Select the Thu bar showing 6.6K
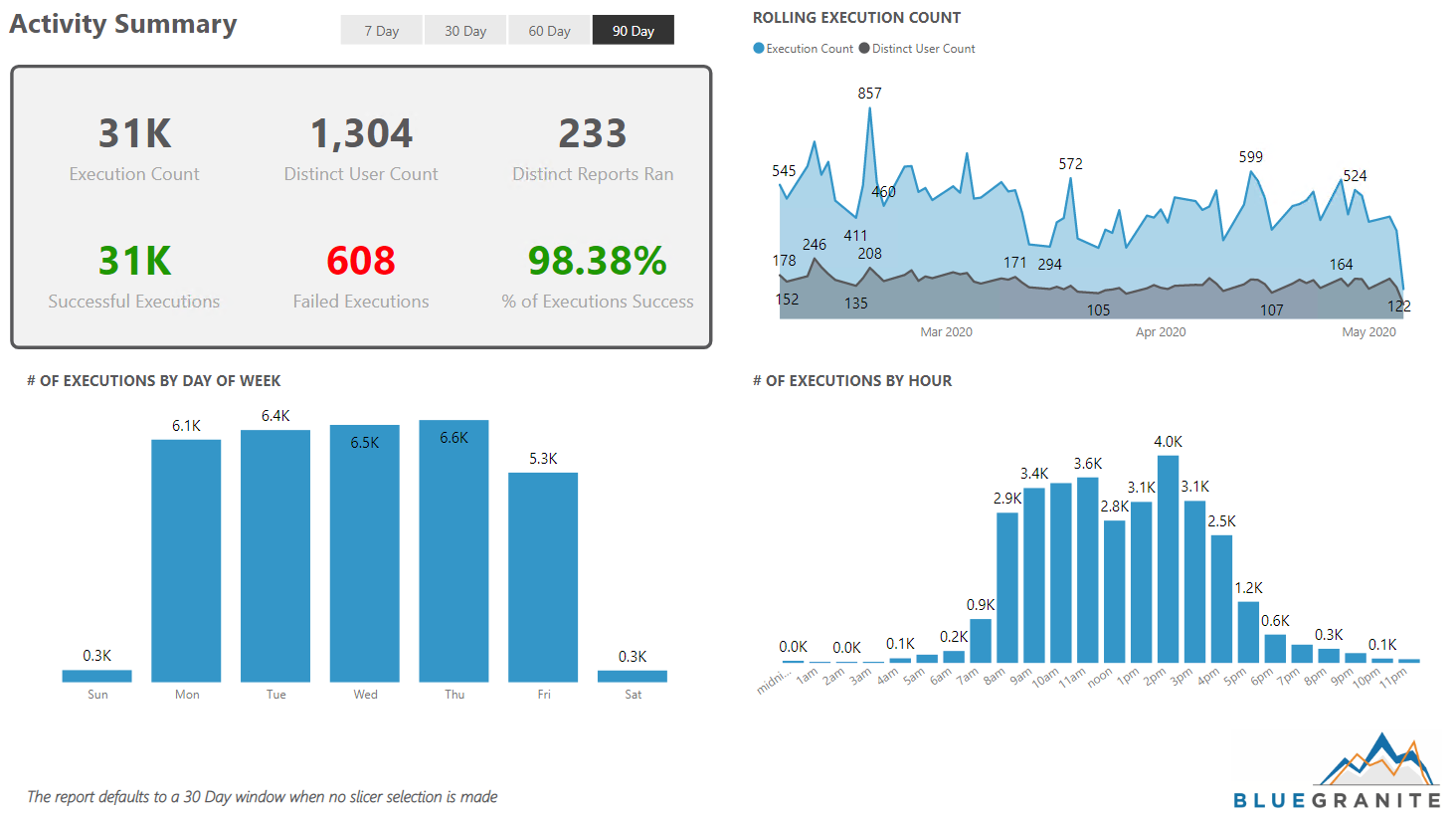Screen dimensions: 1456x817 coord(454,550)
